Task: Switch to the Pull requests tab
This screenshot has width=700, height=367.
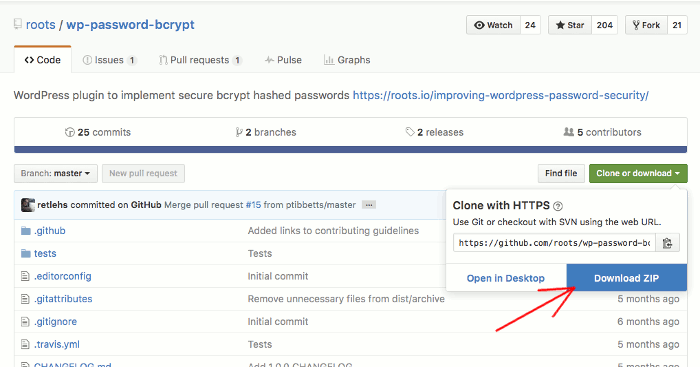Action: click(x=200, y=60)
